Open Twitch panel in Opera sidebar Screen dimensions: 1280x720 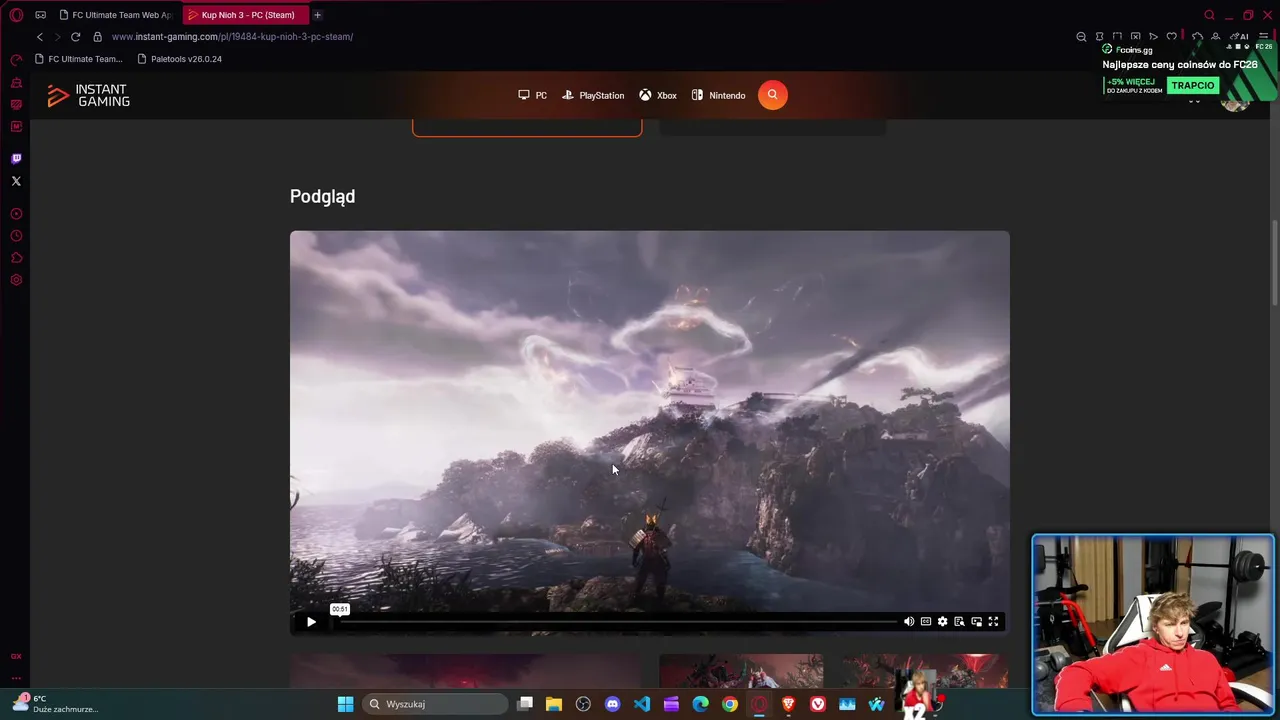pos(16,159)
